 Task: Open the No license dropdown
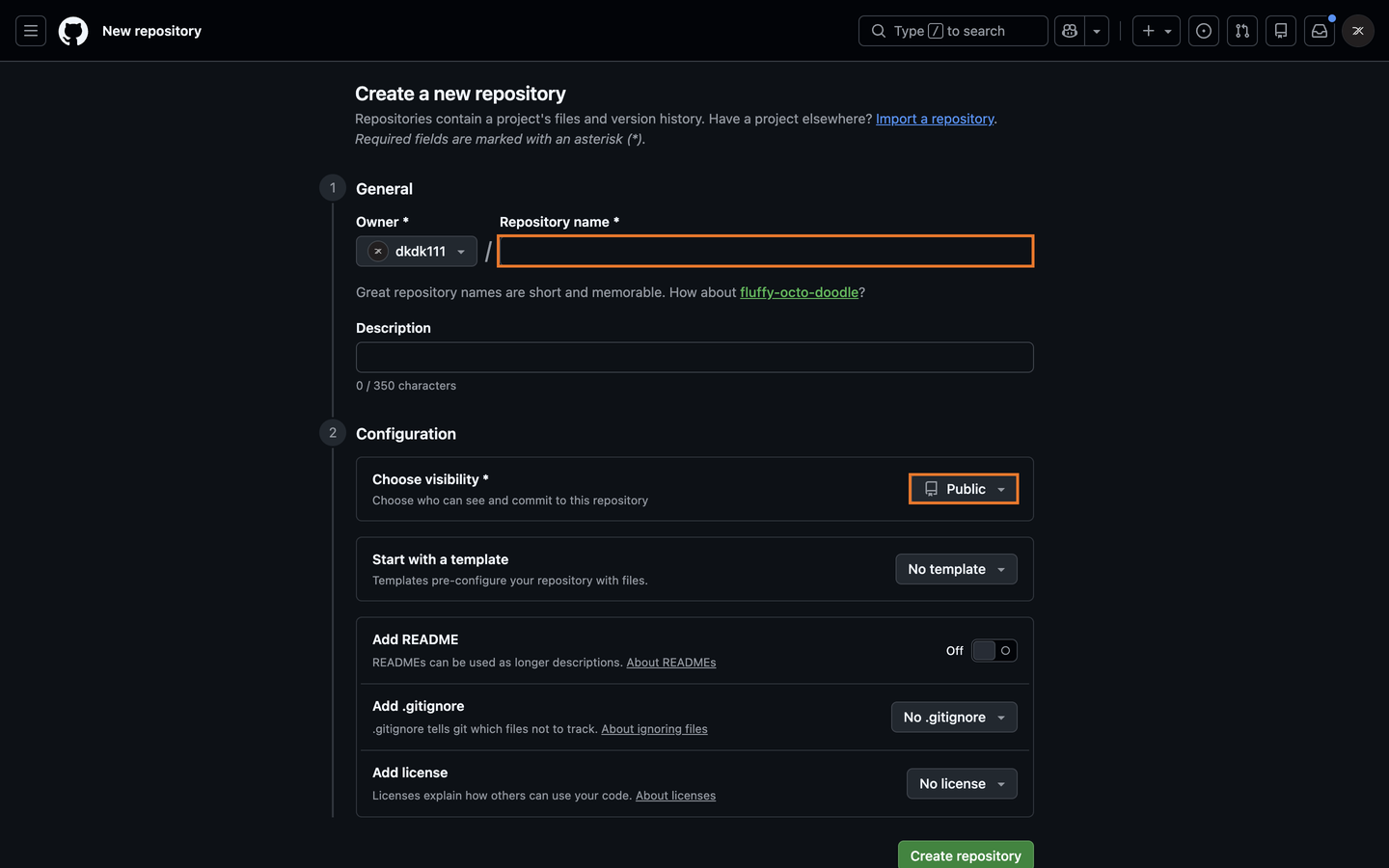[962, 784]
